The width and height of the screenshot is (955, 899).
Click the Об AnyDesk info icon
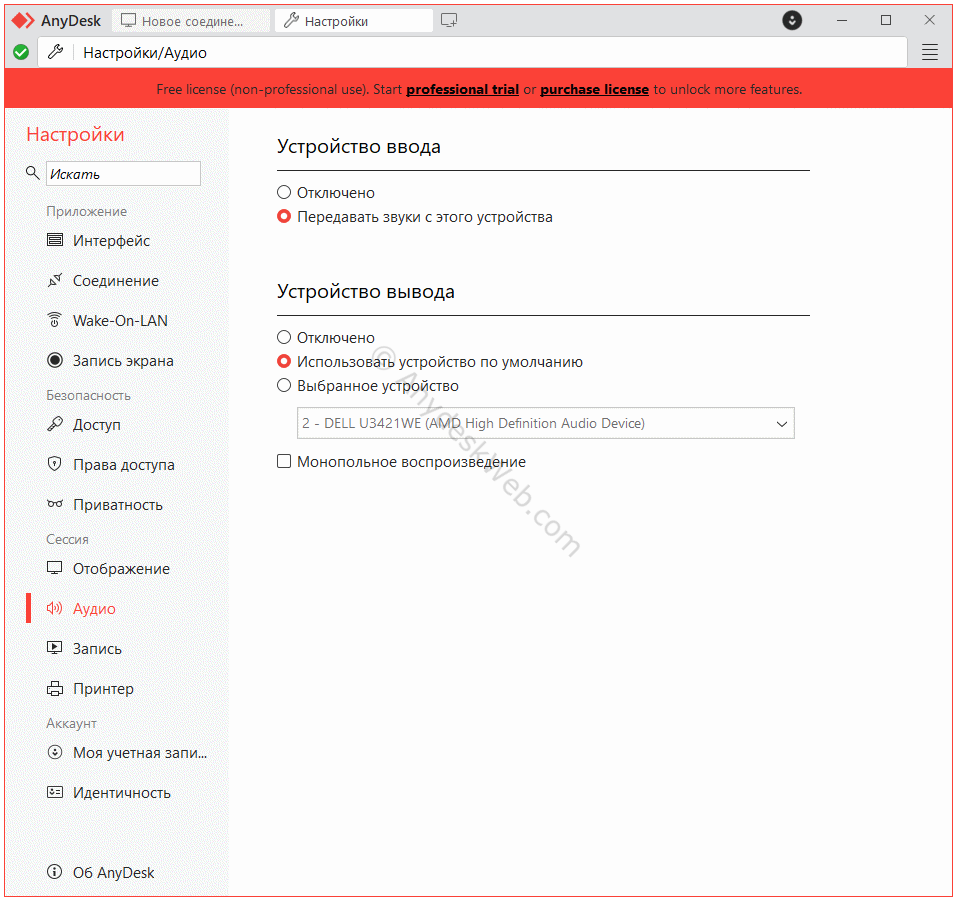(x=55, y=872)
